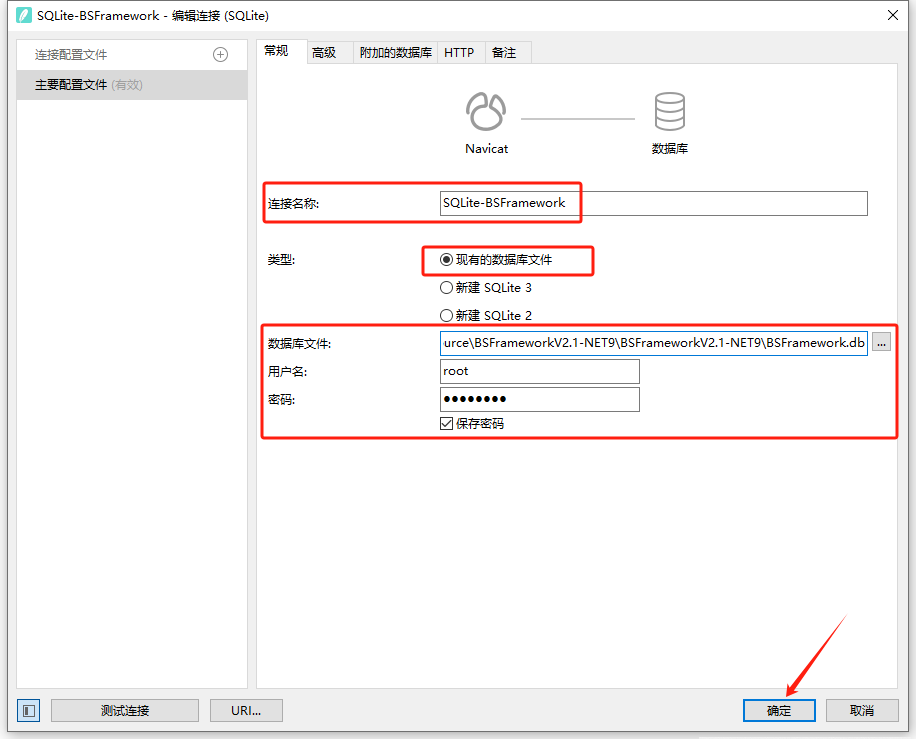Click the Navicat logo icon
Screen dimensions: 916x739
tap(486, 111)
